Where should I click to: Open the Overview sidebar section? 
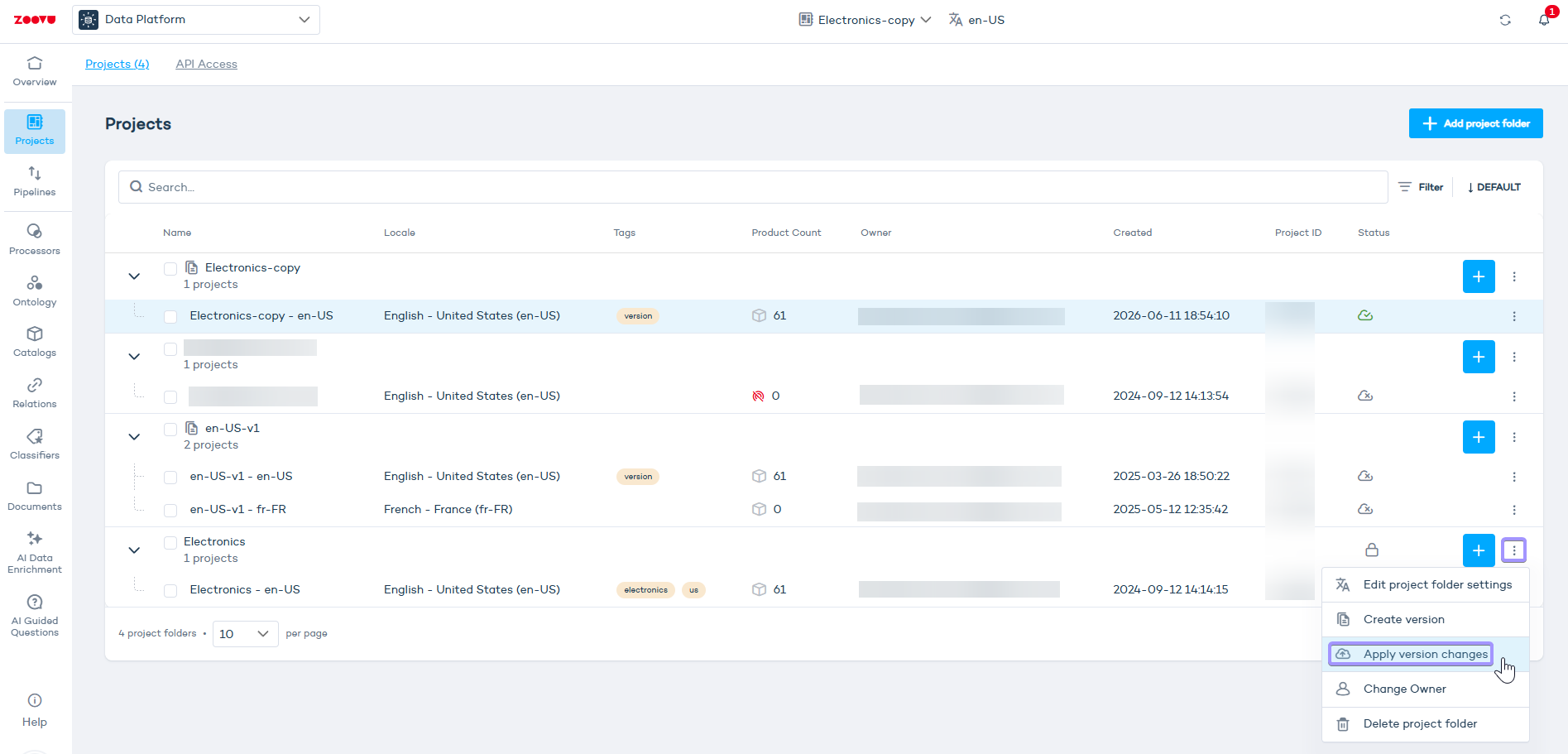[35, 71]
